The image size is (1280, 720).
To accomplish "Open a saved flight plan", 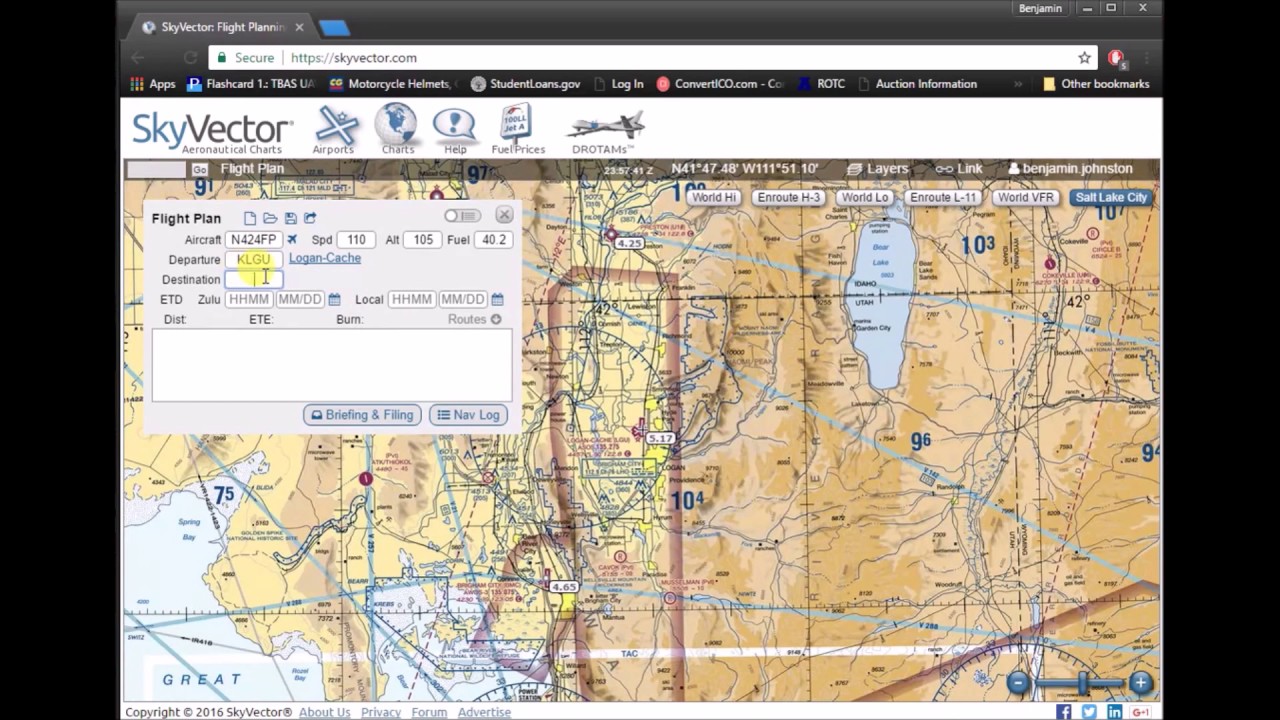I will click(269, 218).
